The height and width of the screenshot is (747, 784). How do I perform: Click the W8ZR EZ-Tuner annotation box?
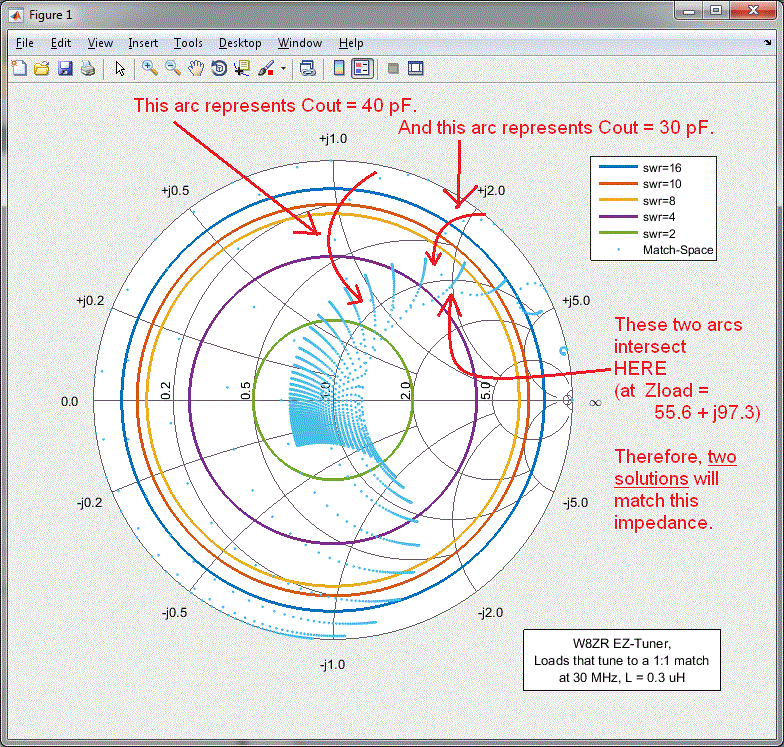click(622, 660)
